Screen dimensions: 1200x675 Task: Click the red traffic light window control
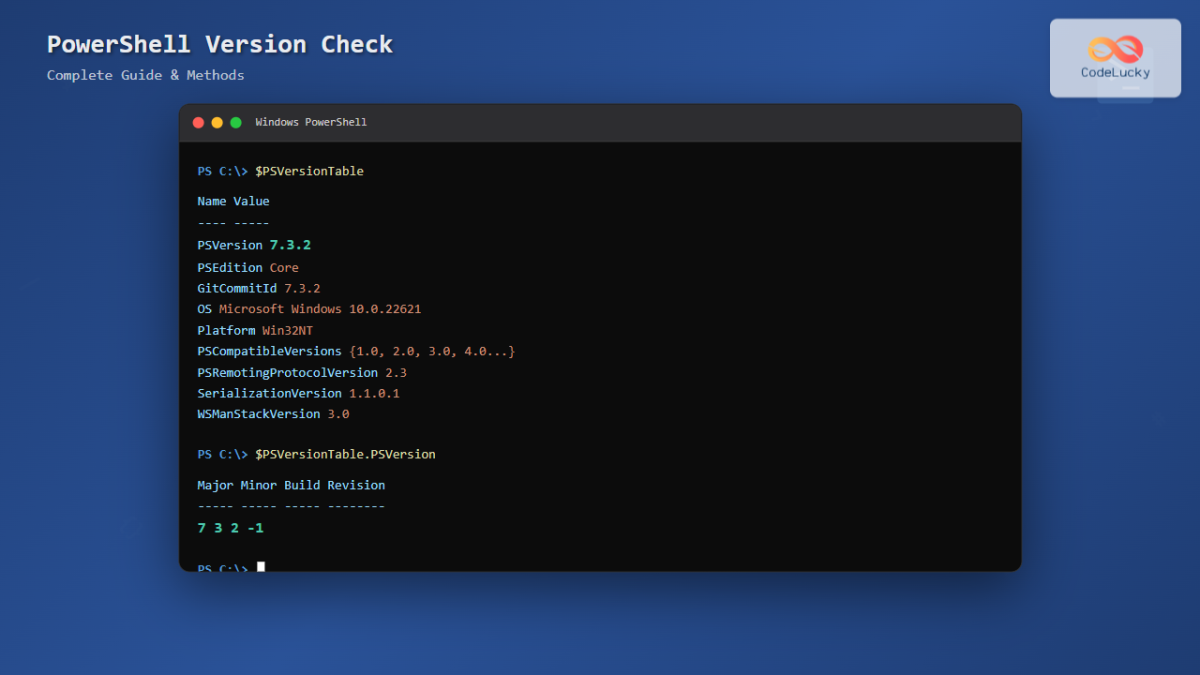coord(198,122)
